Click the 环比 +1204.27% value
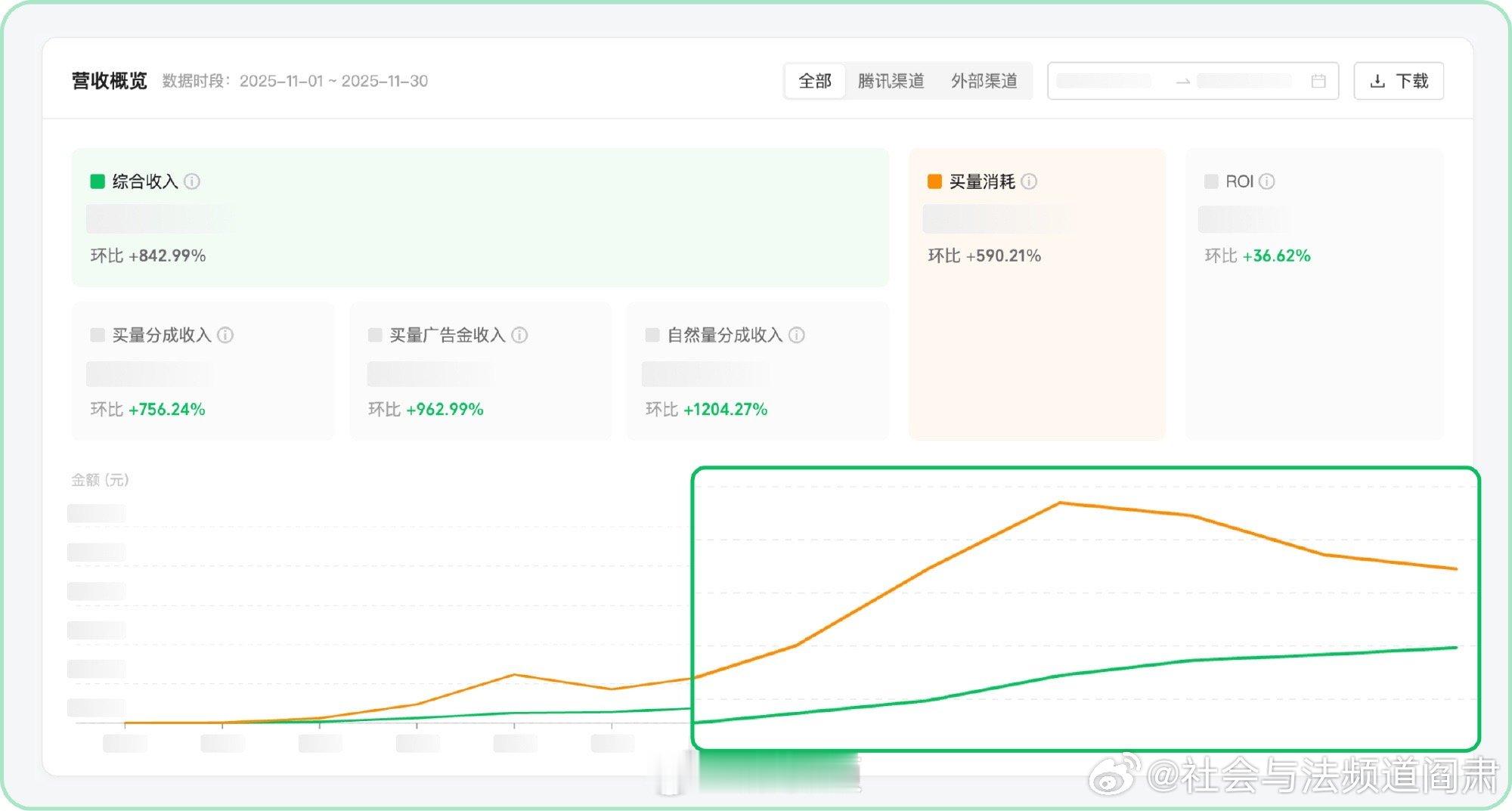 pos(707,409)
